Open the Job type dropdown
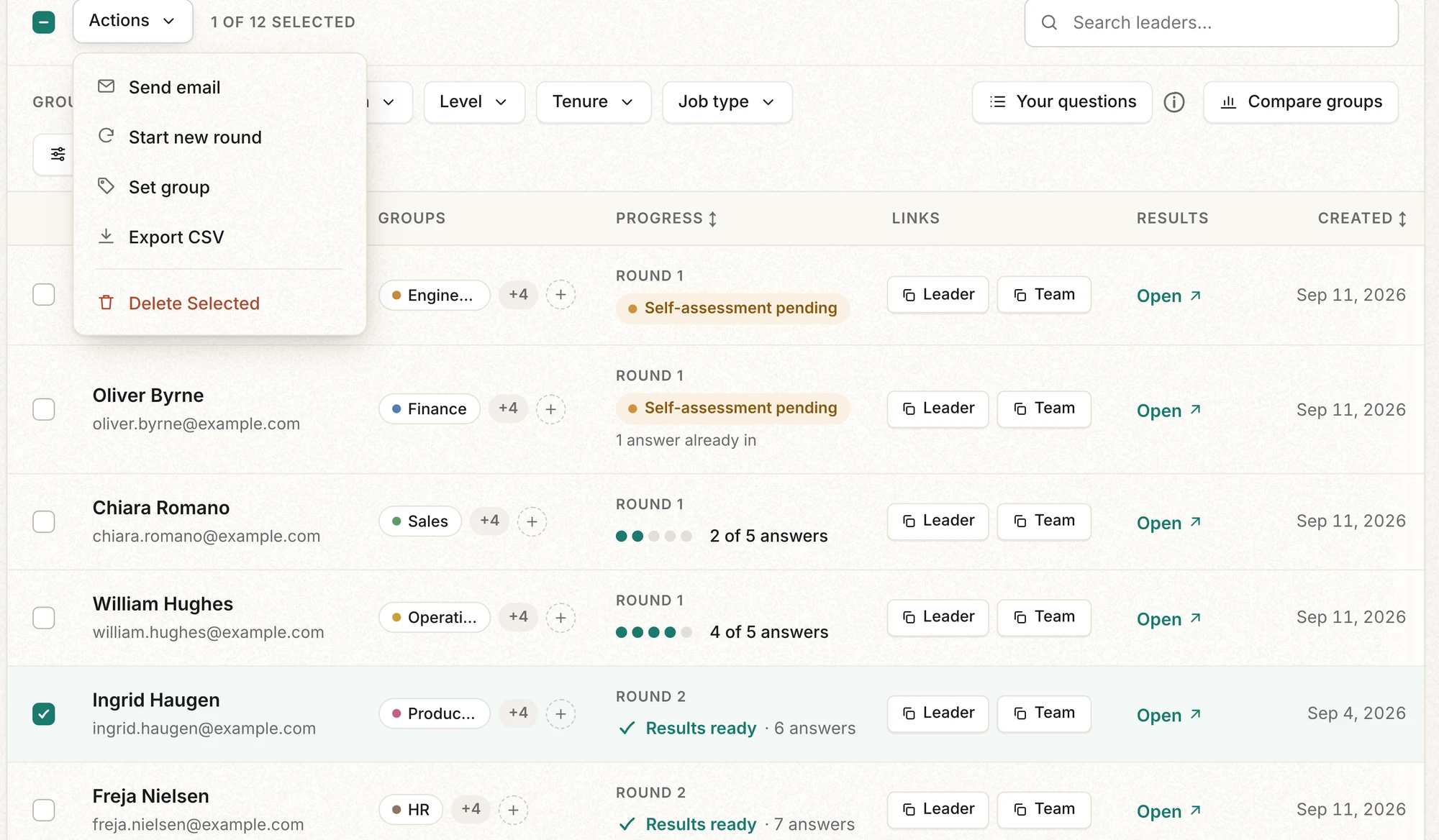This screenshot has height=840, width=1439. (x=727, y=102)
